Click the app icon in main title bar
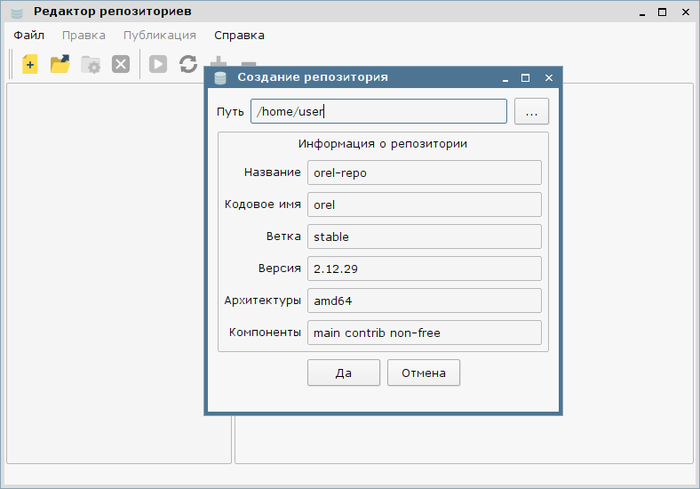This screenshot has height=489, width=700. coord(16,12)
